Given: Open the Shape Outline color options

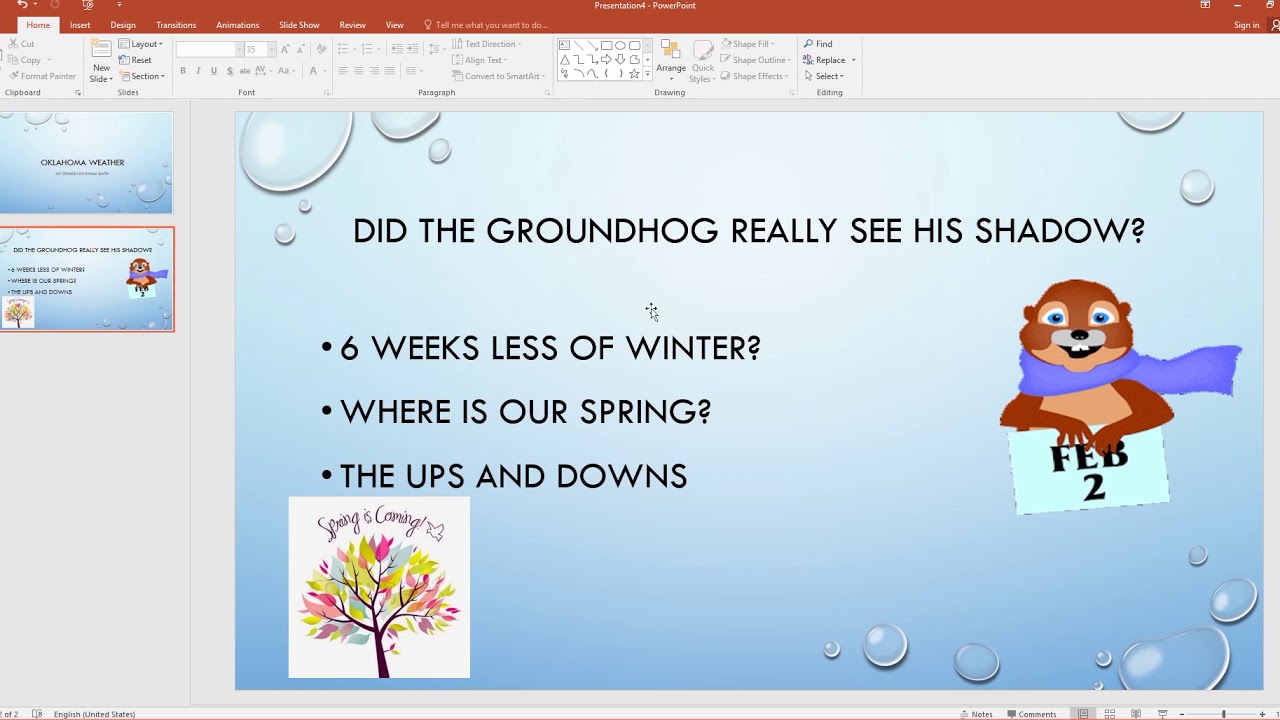Looking at the screenshot, I should click(755, 60).
